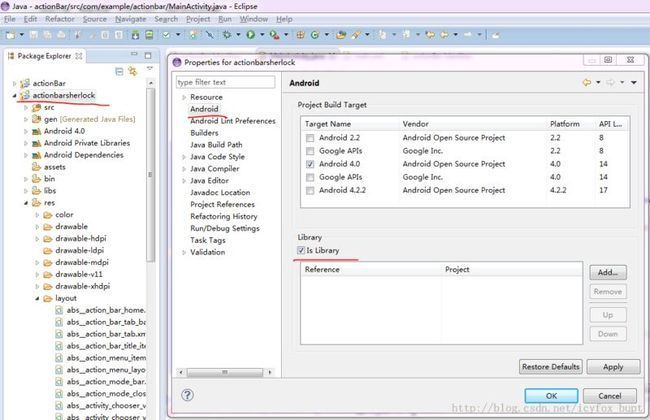Check the Android 2.2 build target
The height and width of the screenshot is (420, 650).
tap(310, 138)
